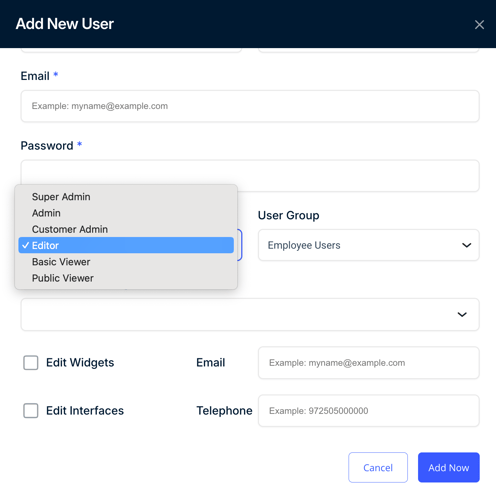Focus the required Email input field
The width and height of the screenshot is (496, 503).
point(250,106)
